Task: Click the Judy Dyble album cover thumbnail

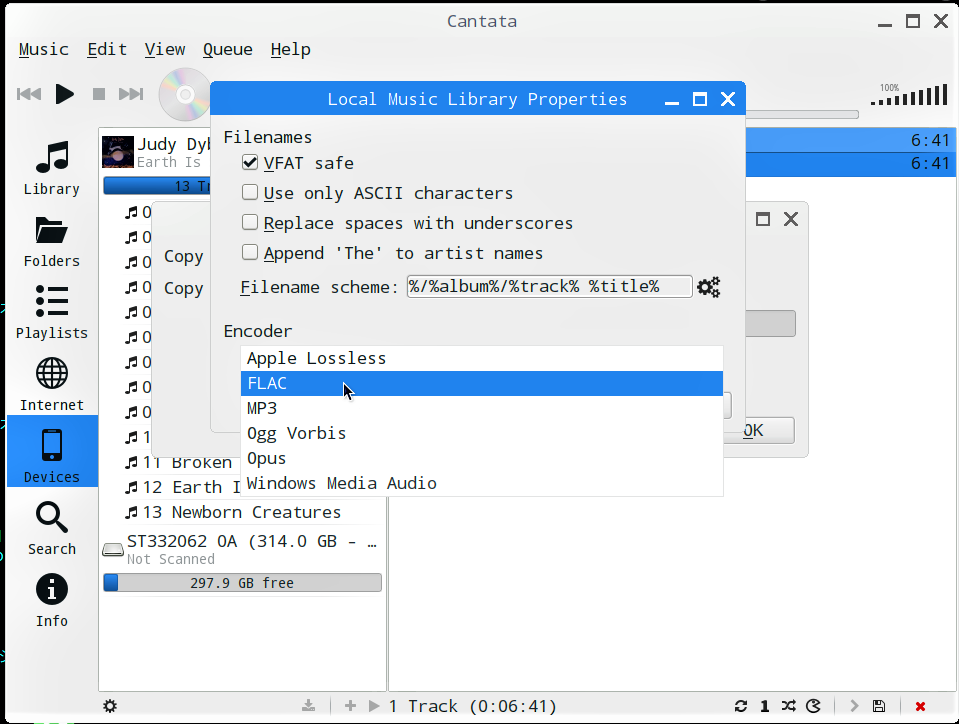Action: point(117,152)
